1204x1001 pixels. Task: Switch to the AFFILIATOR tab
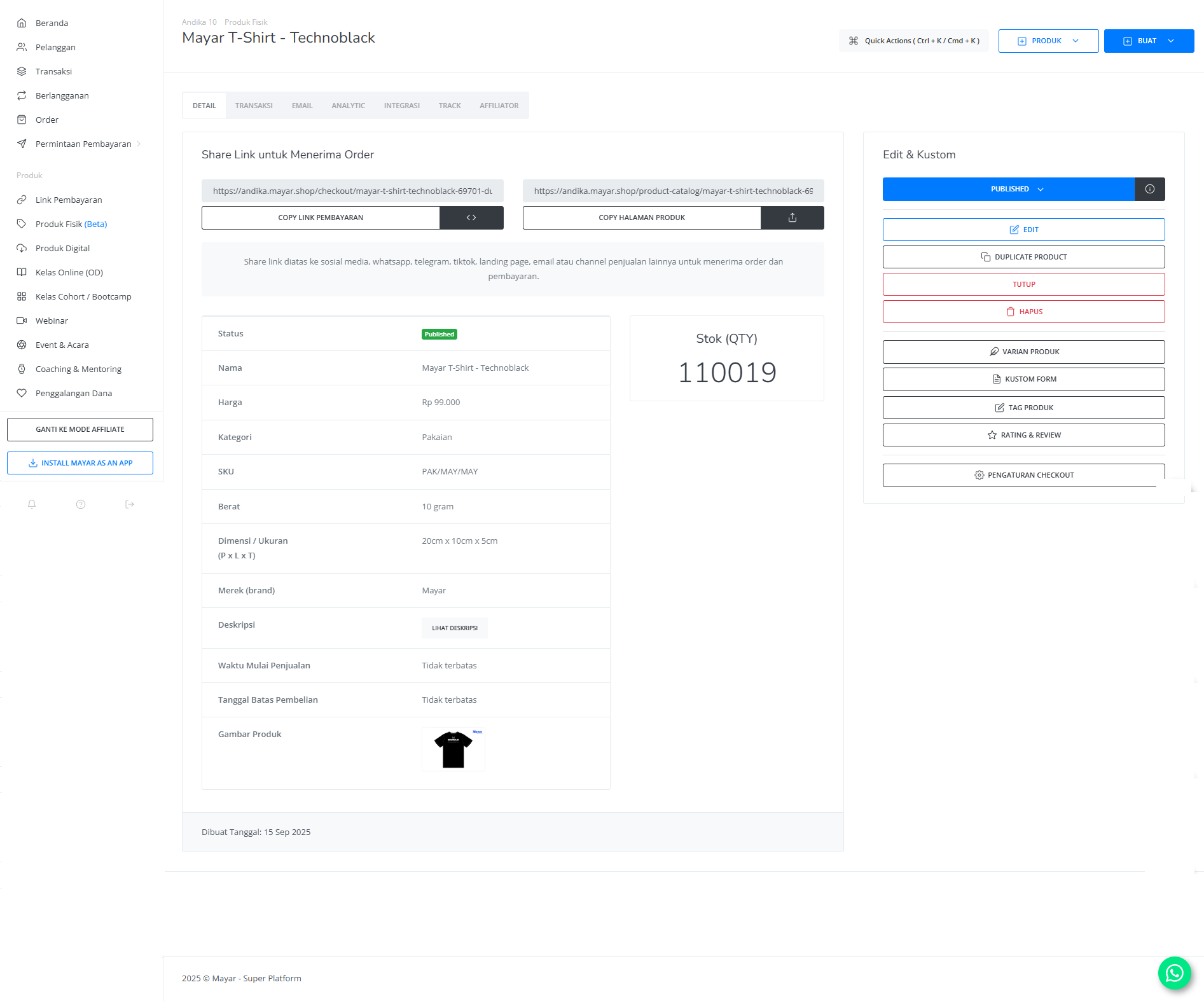pyautogui.click(x=499, y=106)
